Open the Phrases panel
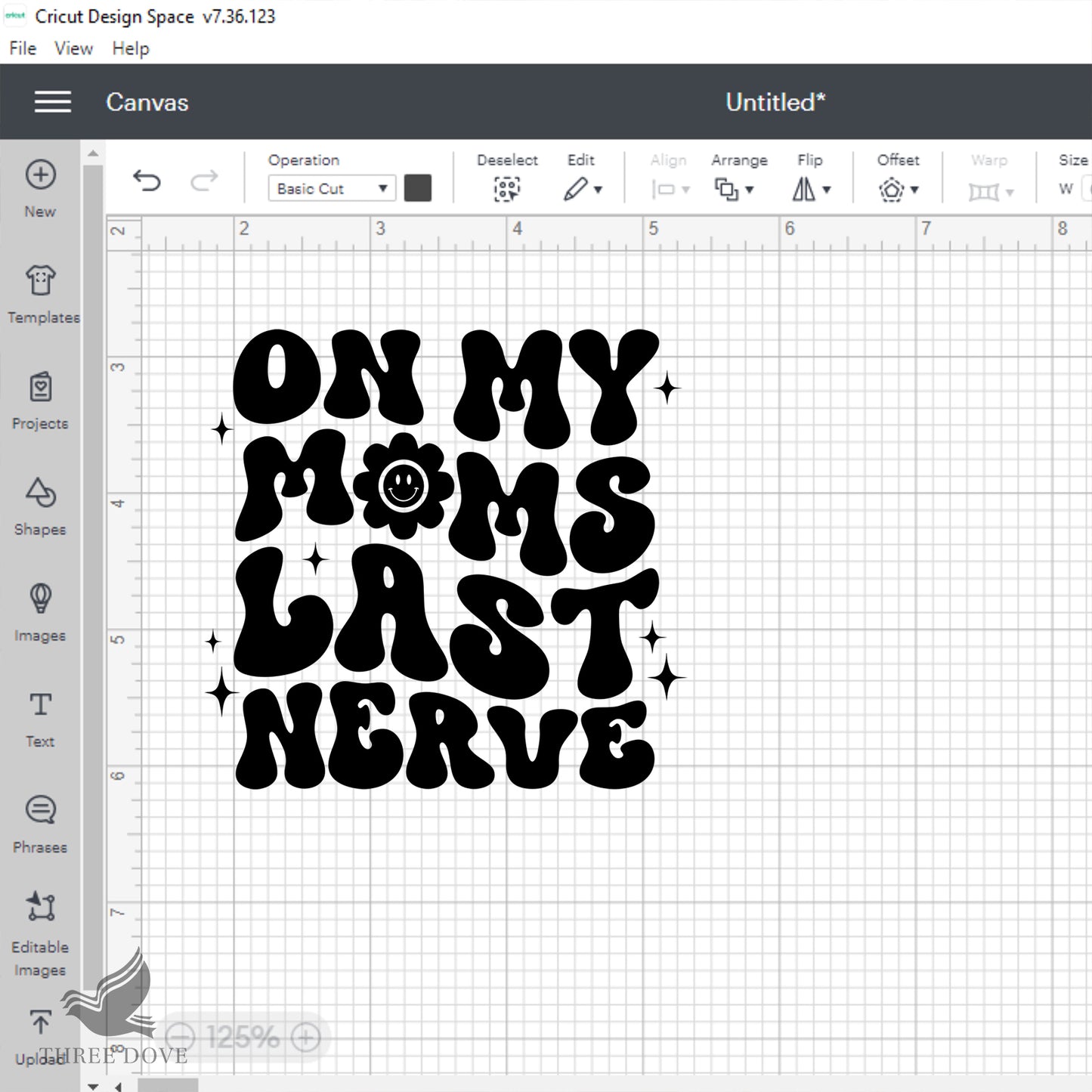The width and height of the screenshot is (1092, 1092). (x=41, y=824)
